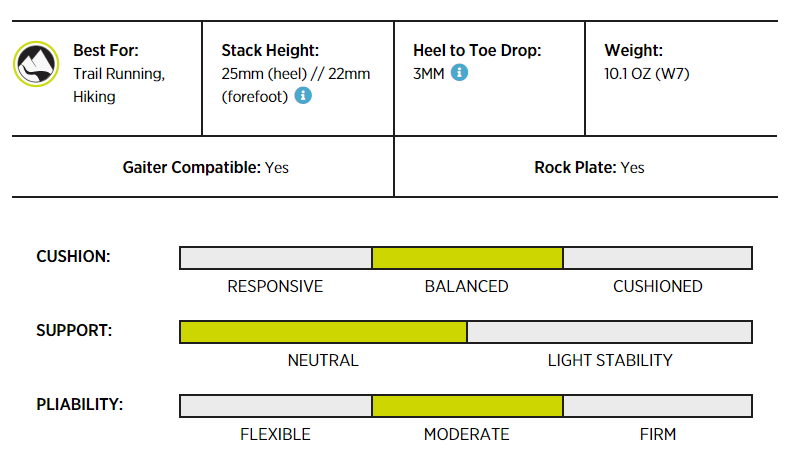Open the Heel to Toe Drop info icon
The image size is (787, 466).
459,73
